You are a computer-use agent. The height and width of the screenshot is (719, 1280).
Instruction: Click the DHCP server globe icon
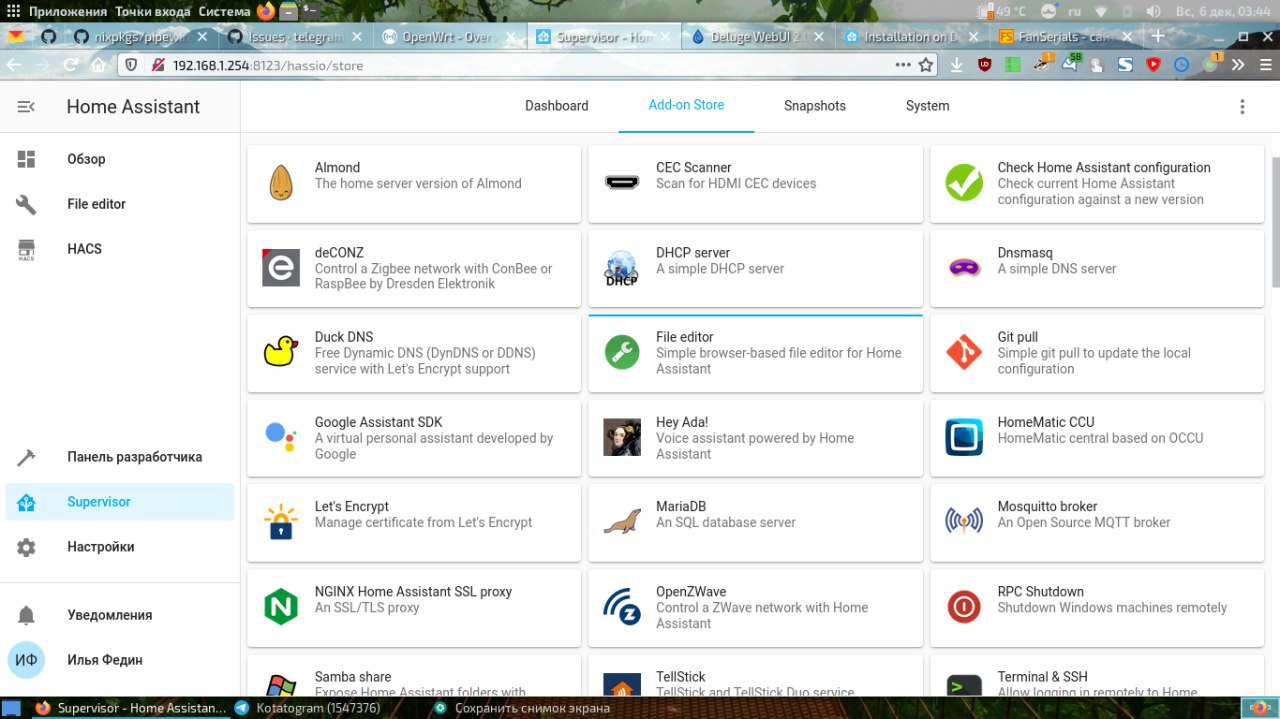point(622,268)
